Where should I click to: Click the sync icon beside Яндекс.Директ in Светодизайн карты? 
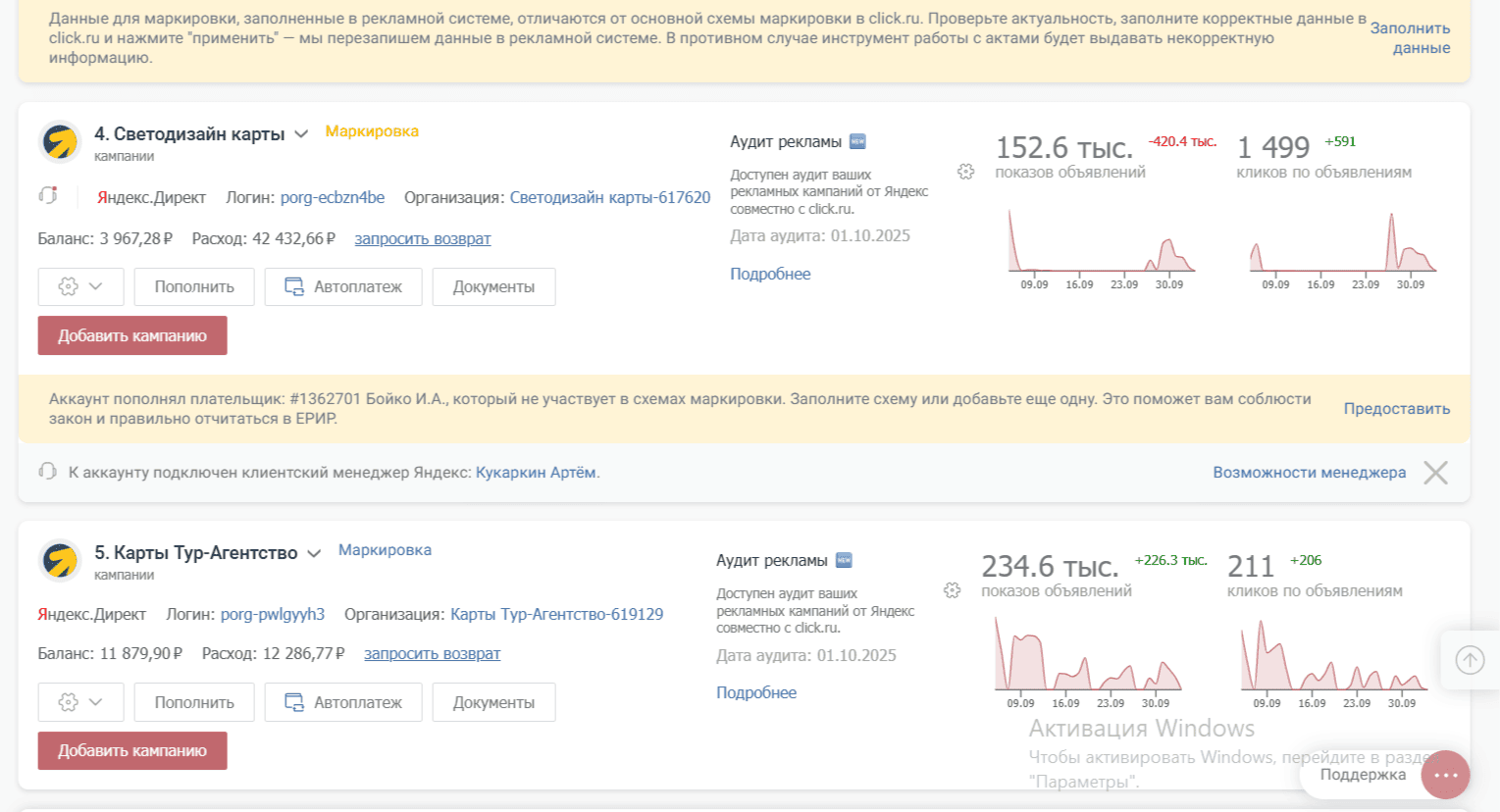coord(48,195)
